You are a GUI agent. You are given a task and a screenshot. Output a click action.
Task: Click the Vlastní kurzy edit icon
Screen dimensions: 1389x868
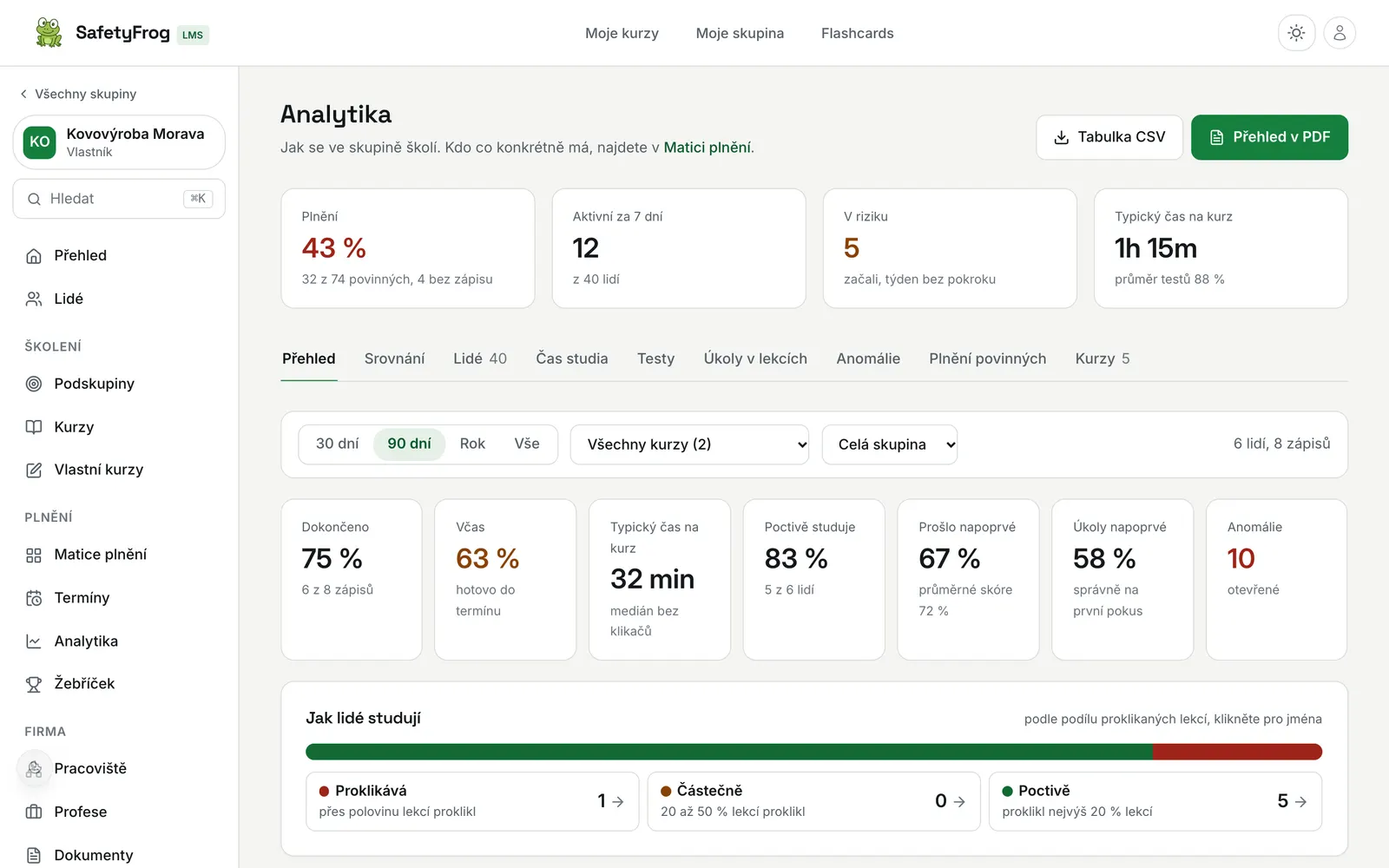34,470
